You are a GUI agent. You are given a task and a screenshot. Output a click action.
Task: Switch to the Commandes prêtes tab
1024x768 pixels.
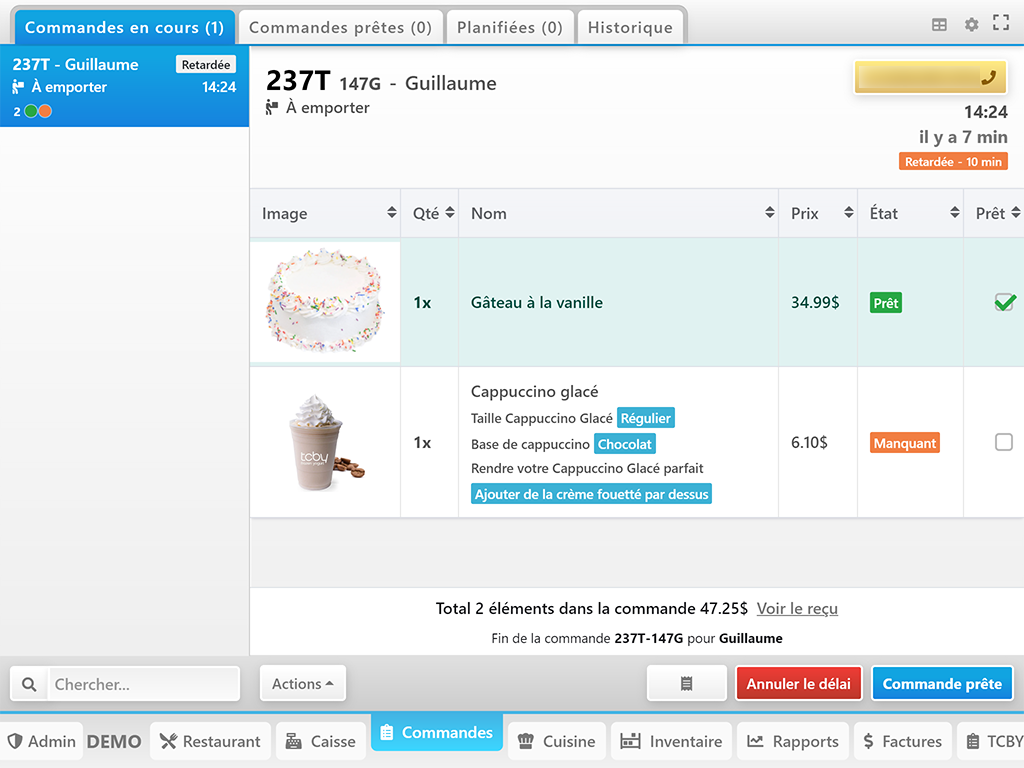point(340,28)
